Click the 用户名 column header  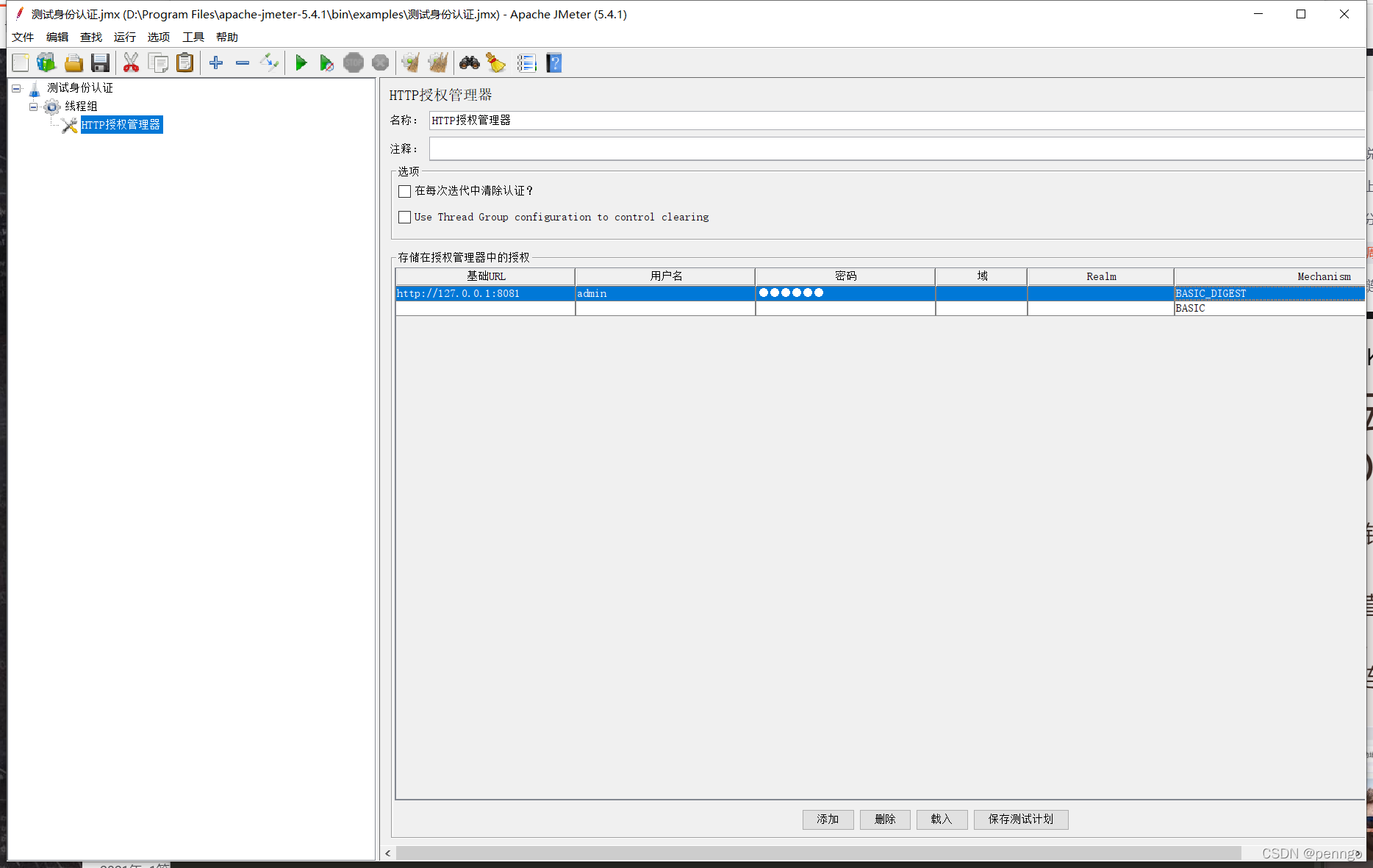pyautogui.click(x=665, y=276)
